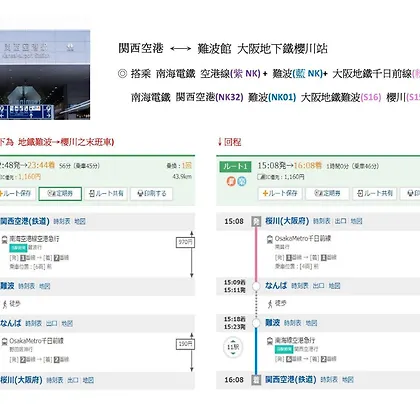Select the ルート1 green badge

(x=235, y=166)
